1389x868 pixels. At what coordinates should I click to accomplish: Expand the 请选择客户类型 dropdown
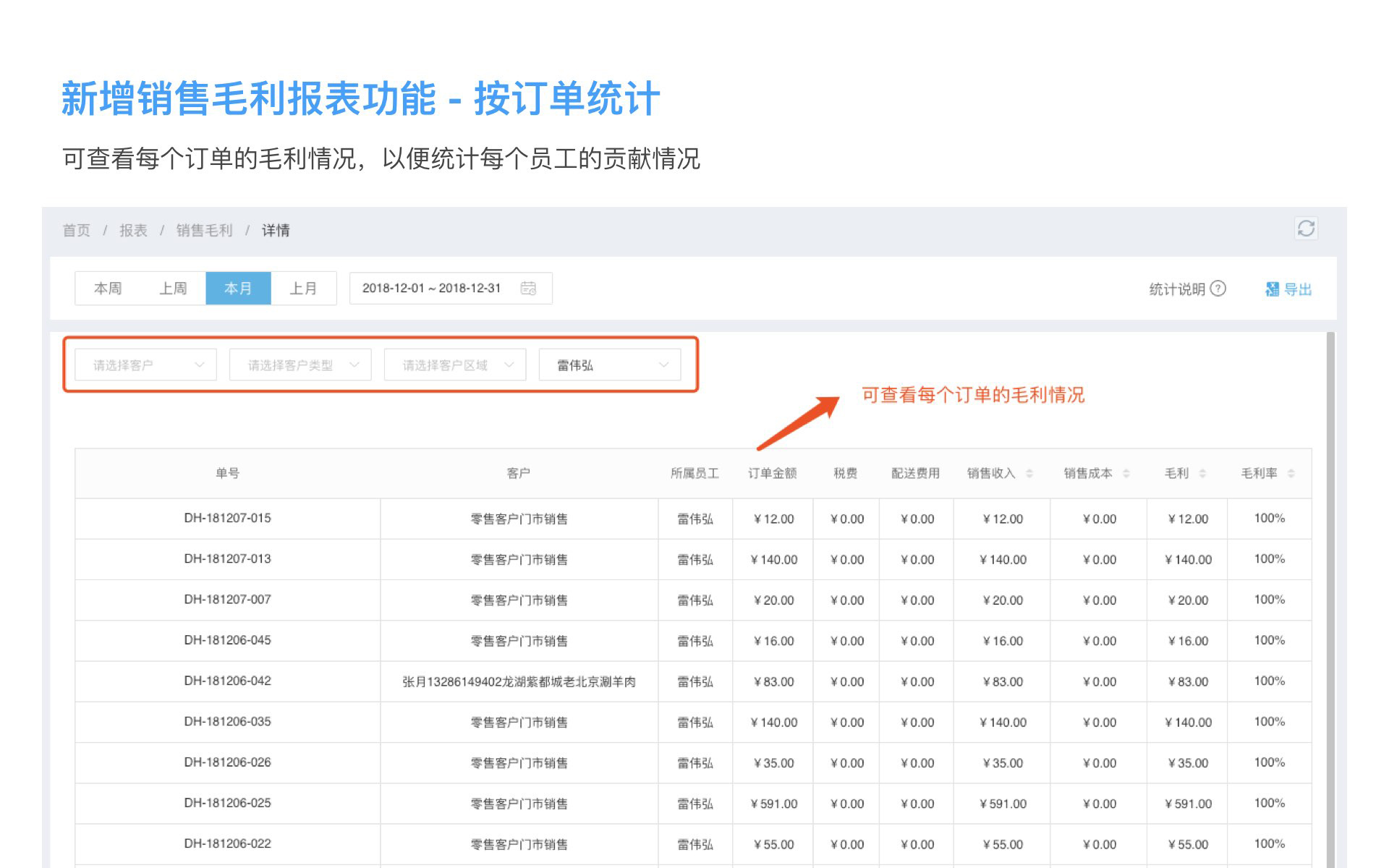pos(300,365)
